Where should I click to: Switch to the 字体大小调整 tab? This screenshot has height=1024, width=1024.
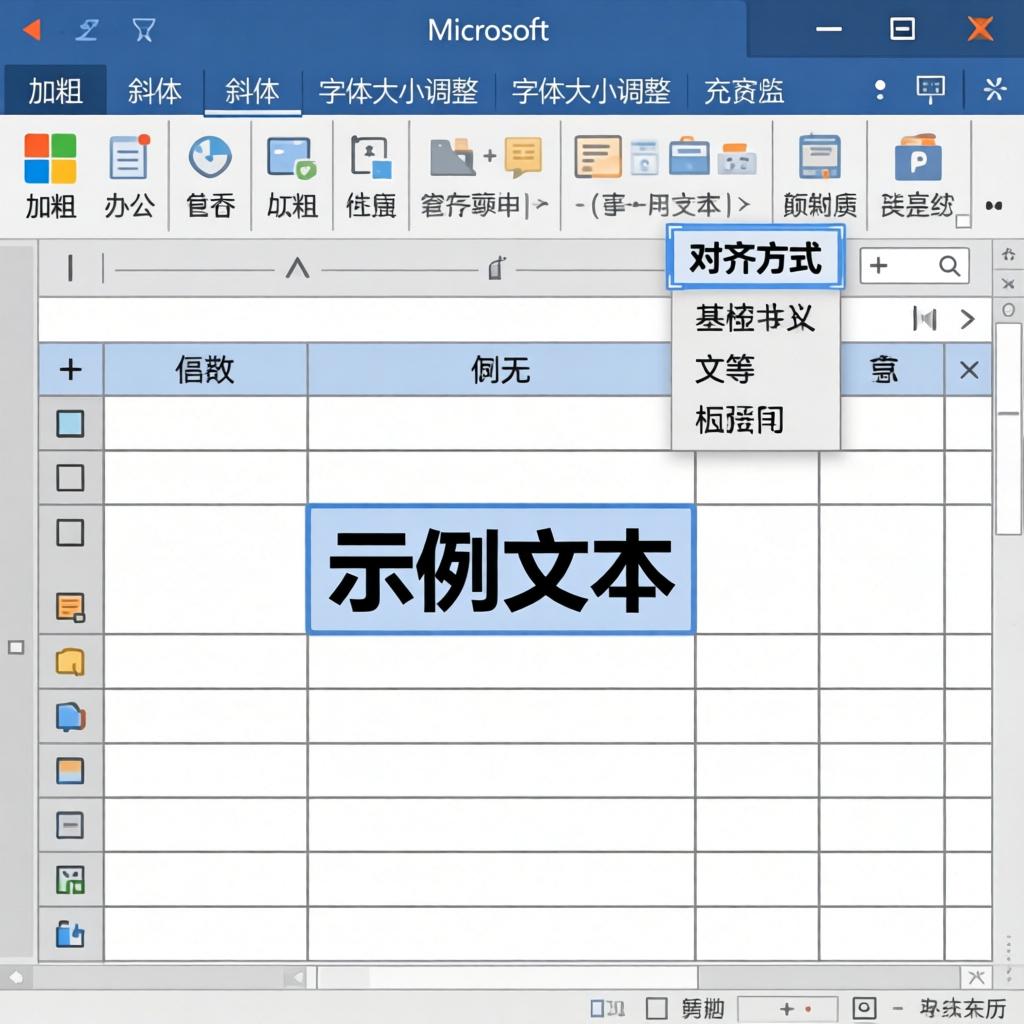[397, 92]
